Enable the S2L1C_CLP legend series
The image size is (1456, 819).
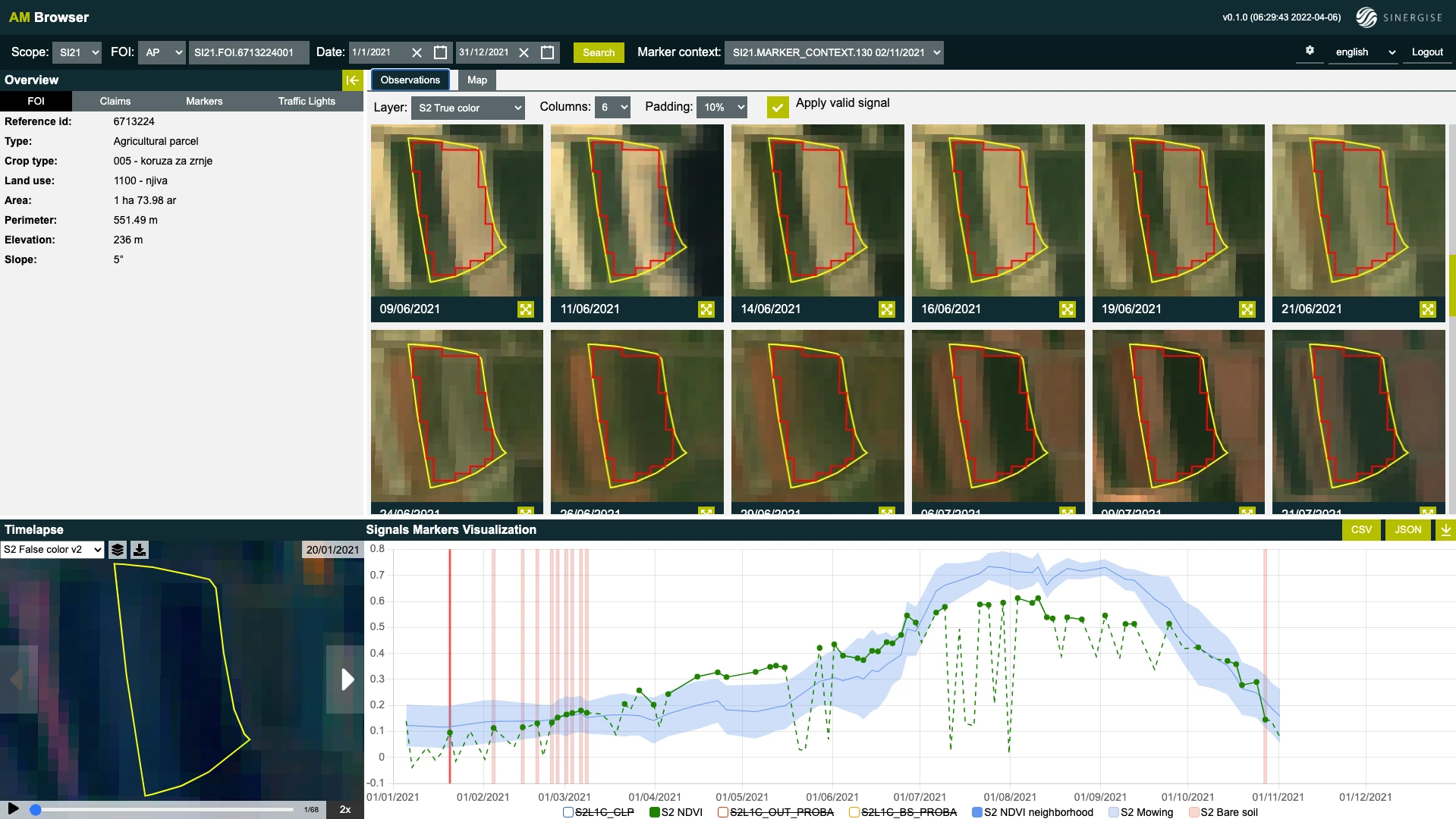pos(568,812)
